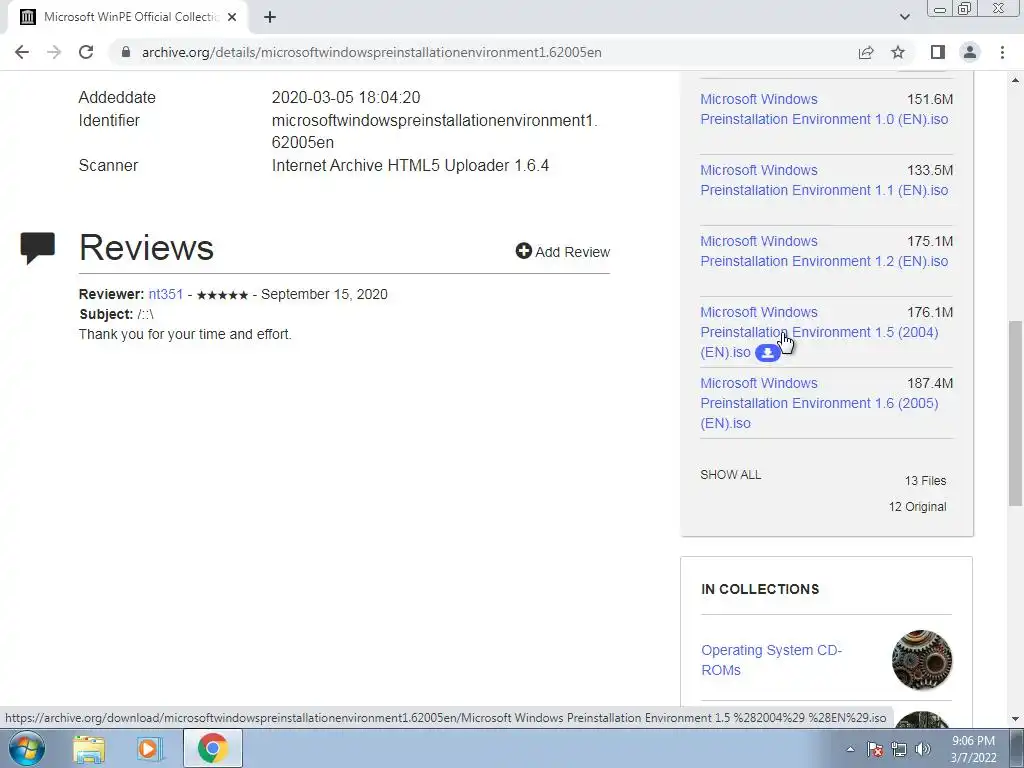Click SHOW ALL files link

coord(730,475)
